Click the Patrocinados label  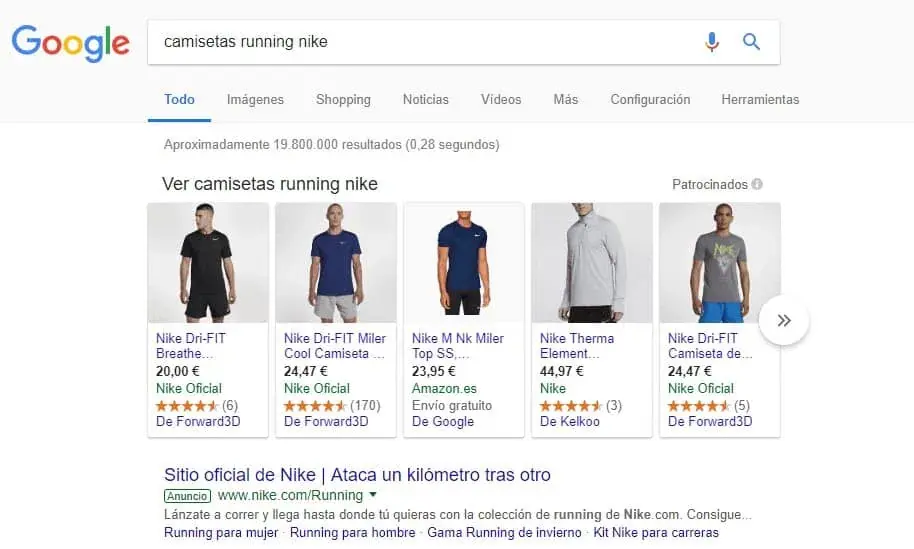tap(709, 185)
